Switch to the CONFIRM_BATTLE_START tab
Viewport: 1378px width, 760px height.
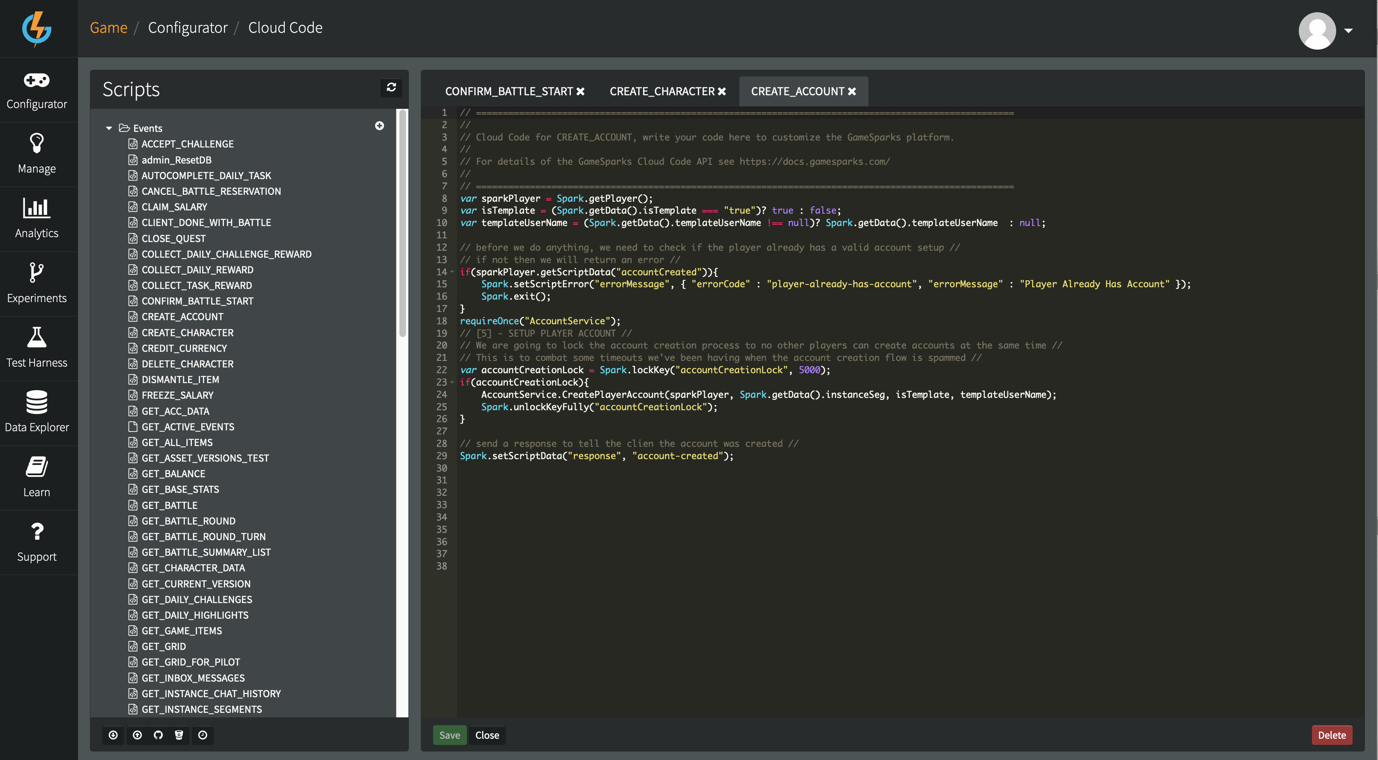pyautogui.click(x=508, y=91)
